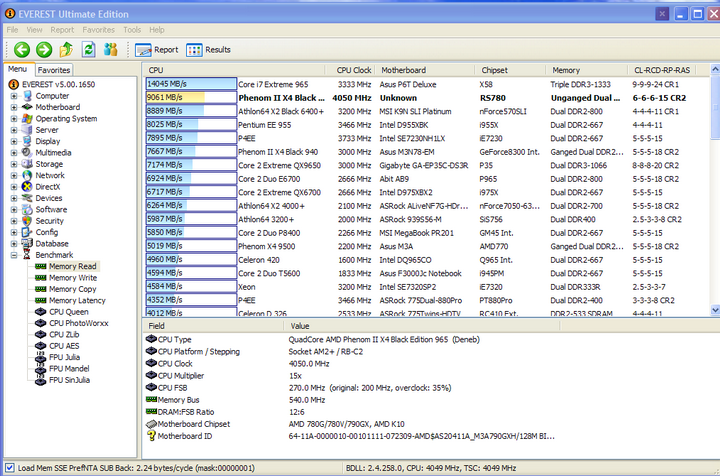Viewport: 720px width, 476px height.
Task: Expand the Storage tree node
Action: tap(14, 164)
